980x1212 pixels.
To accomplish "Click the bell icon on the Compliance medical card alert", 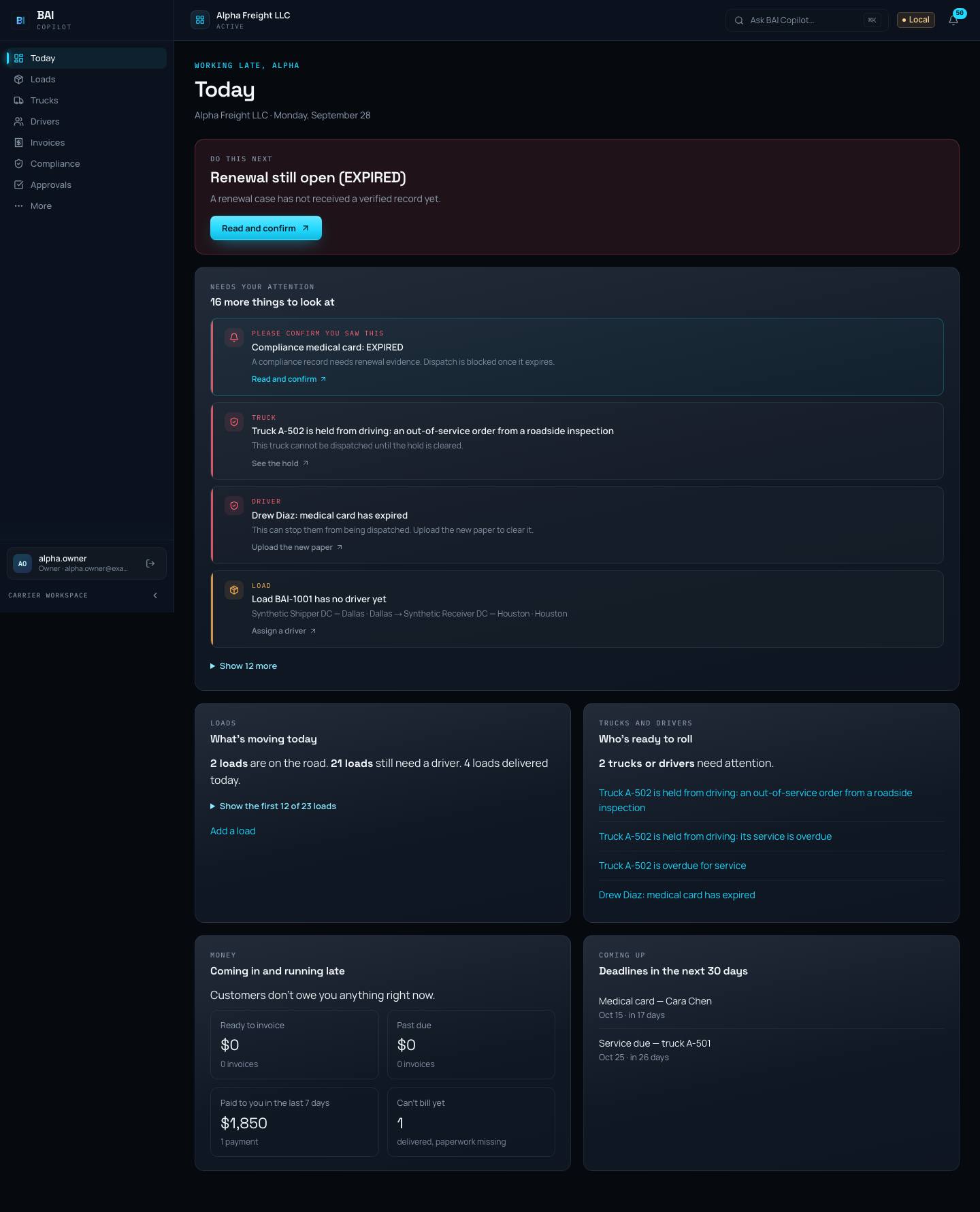I will tap(234, 338).
